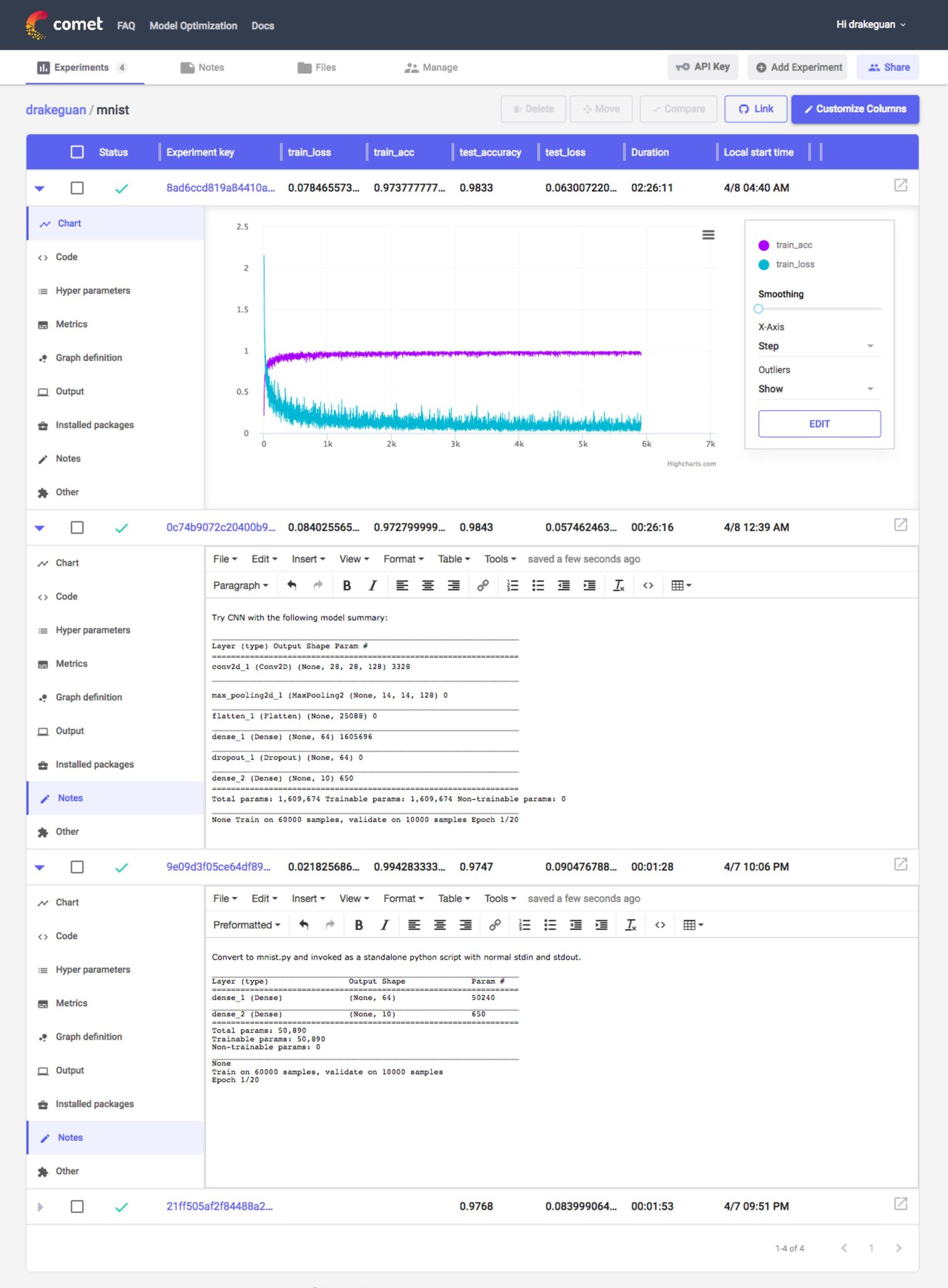Undo in the 0c74b9072c notes editor
This screenshot has height=1288, width=948.
[292, 586]
